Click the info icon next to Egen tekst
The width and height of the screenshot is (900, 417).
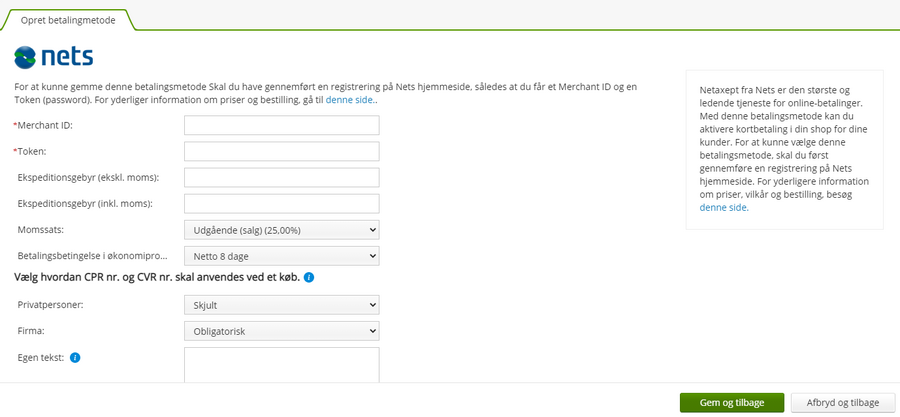75,357
